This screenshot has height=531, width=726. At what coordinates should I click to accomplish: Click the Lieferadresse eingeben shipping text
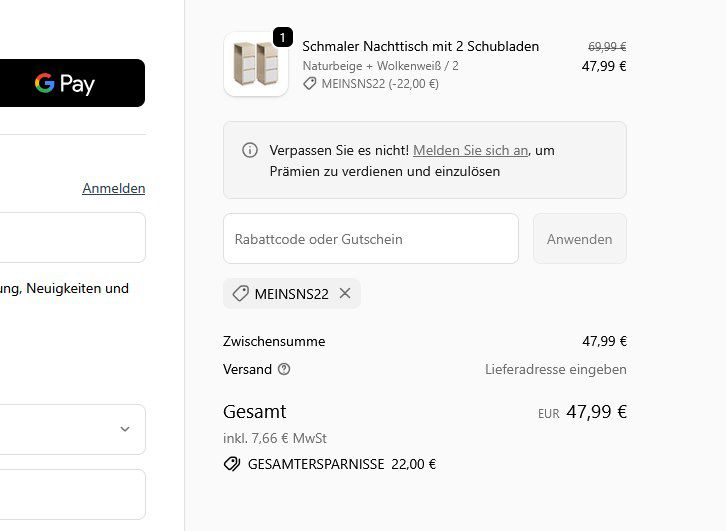[555, 369]
